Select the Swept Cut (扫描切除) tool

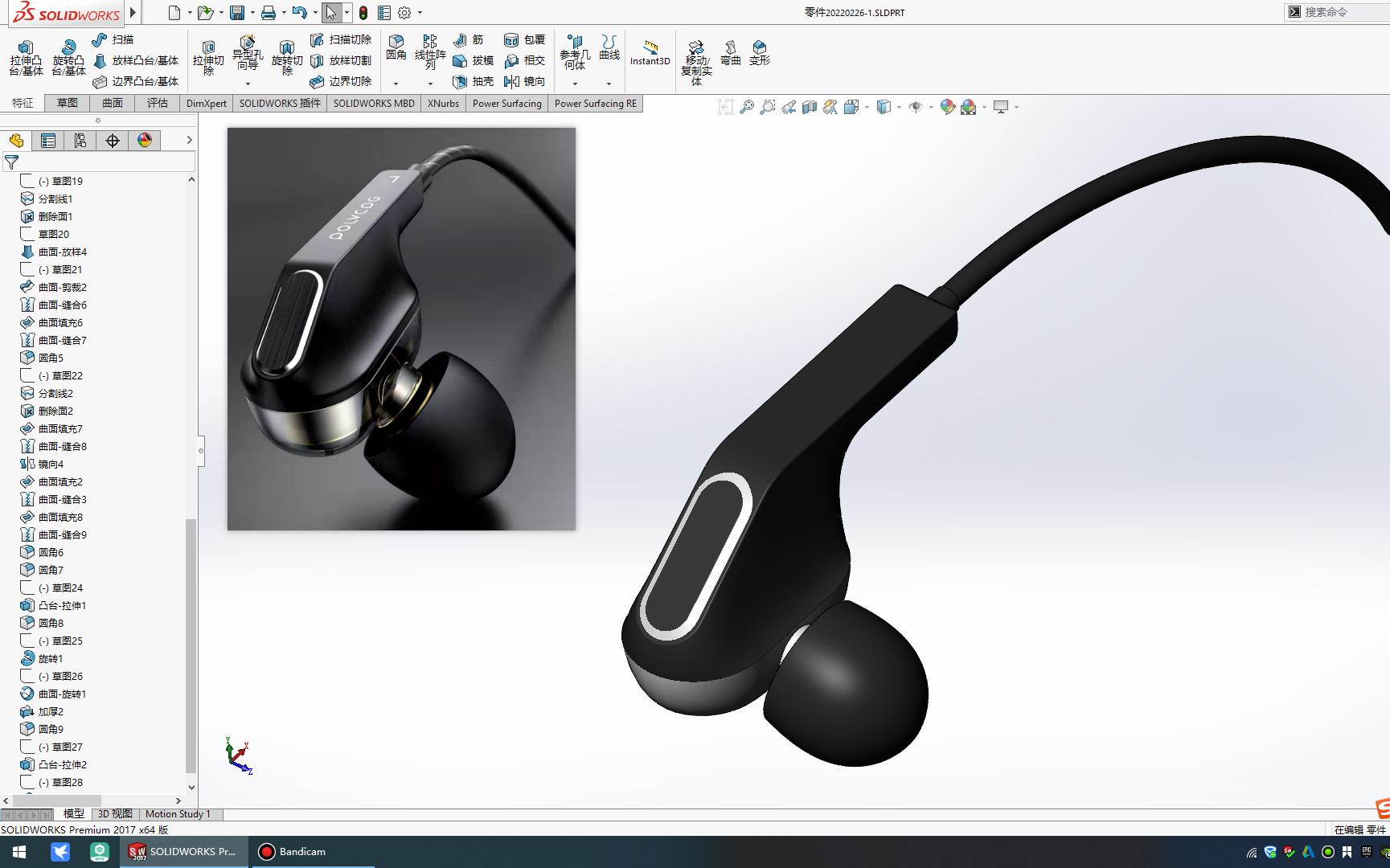tap(342, 39)
